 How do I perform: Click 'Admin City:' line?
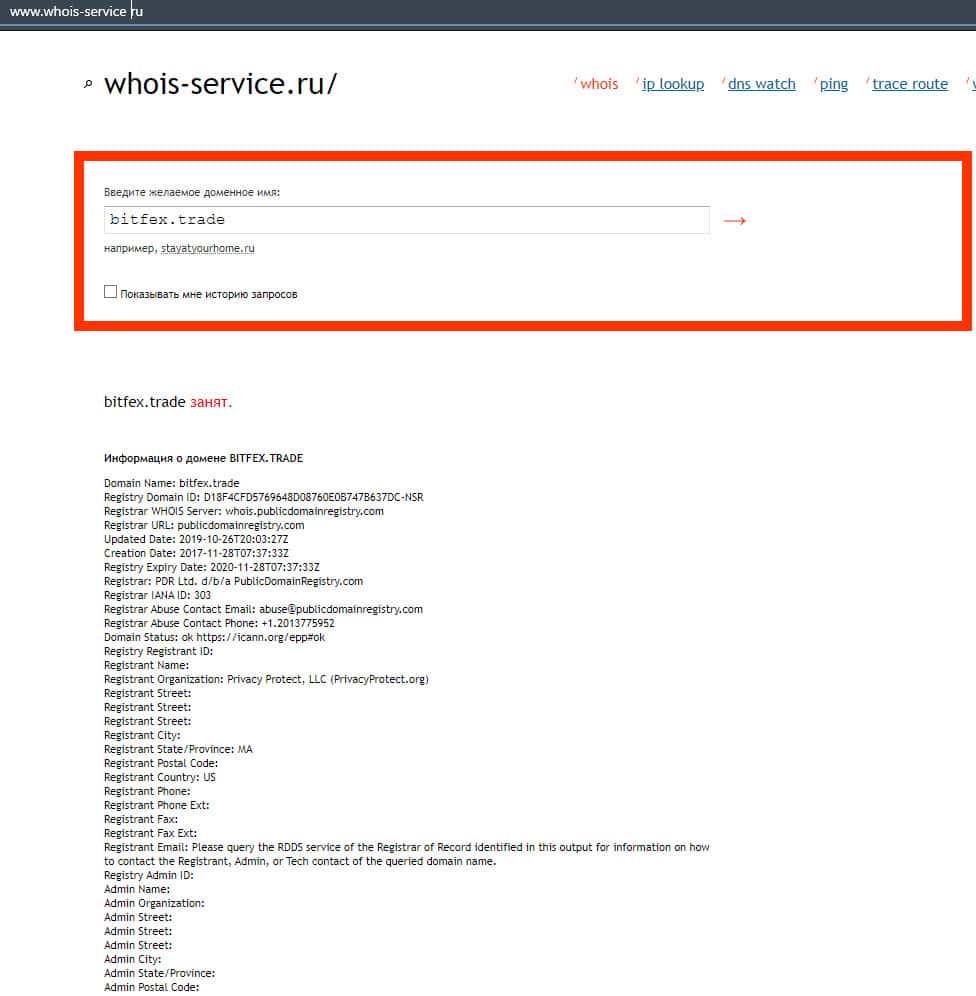tap(132, 959)
